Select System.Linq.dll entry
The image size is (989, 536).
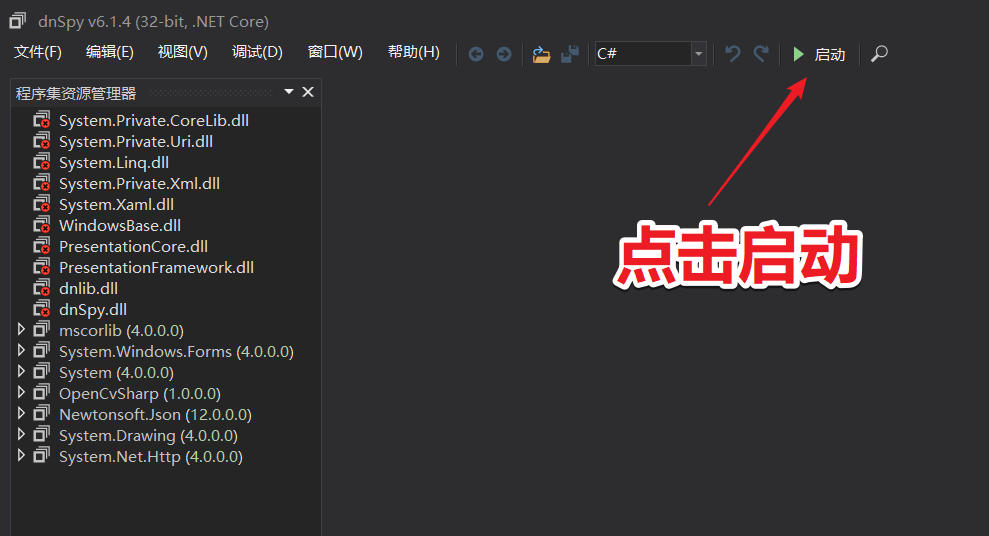point(114,163)
